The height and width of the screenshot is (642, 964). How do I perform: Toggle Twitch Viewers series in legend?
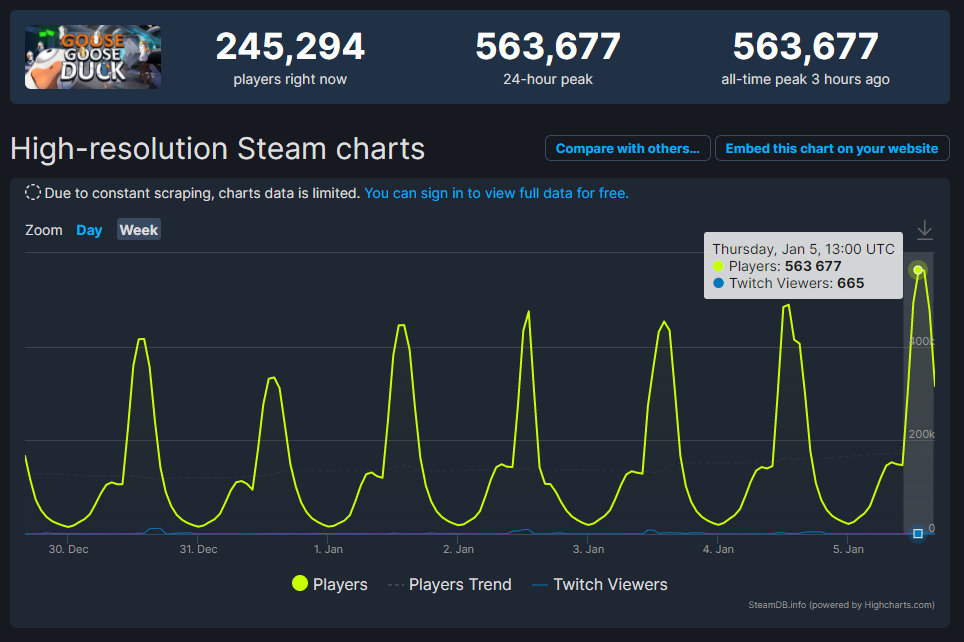[x=599, y=584]
